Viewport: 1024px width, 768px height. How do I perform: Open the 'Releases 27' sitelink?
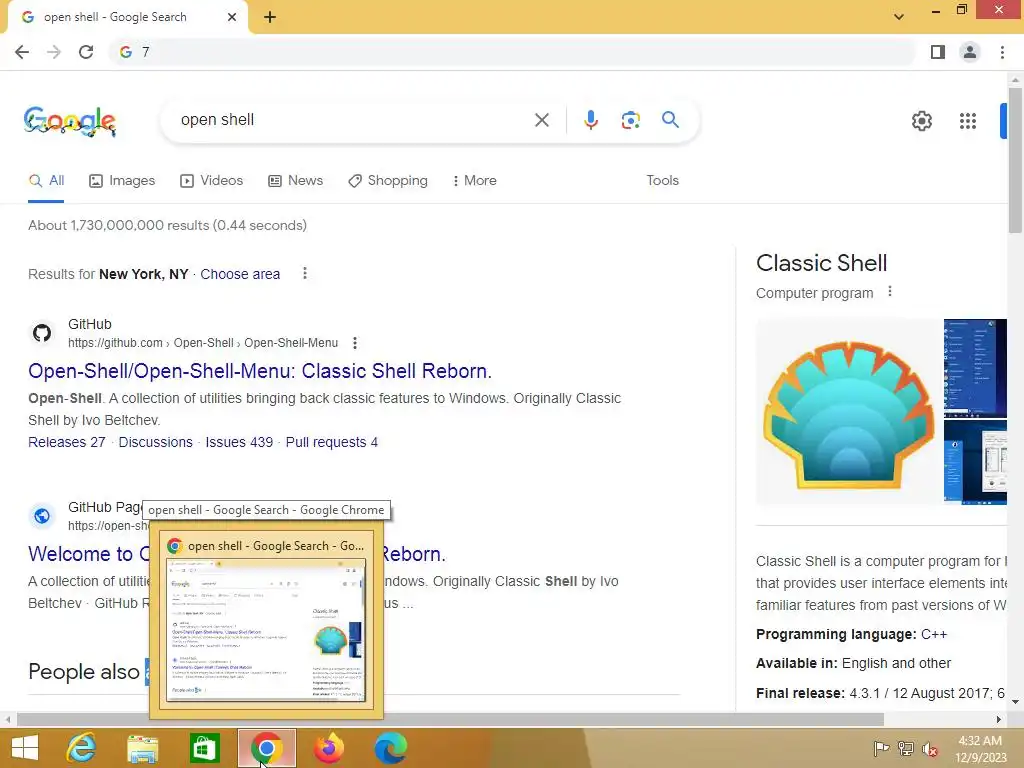[67, 442]
